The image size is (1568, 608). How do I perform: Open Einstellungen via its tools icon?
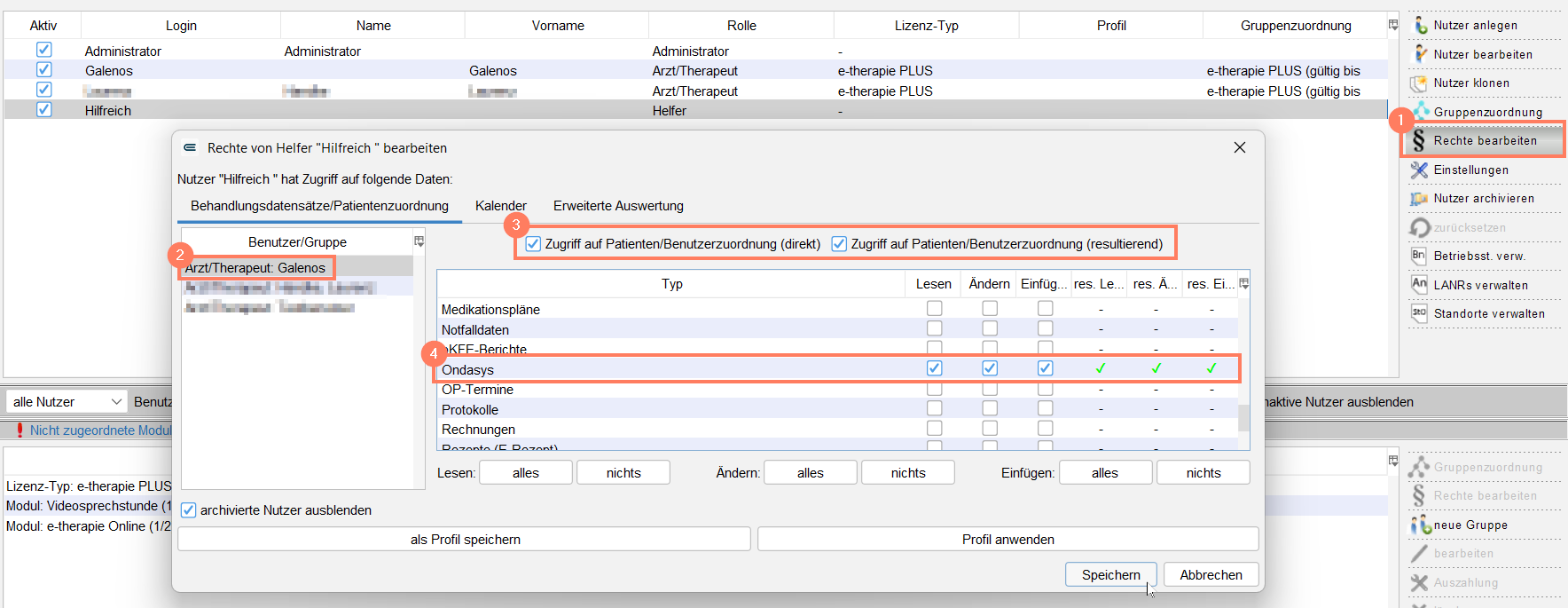click(1420, 170)
